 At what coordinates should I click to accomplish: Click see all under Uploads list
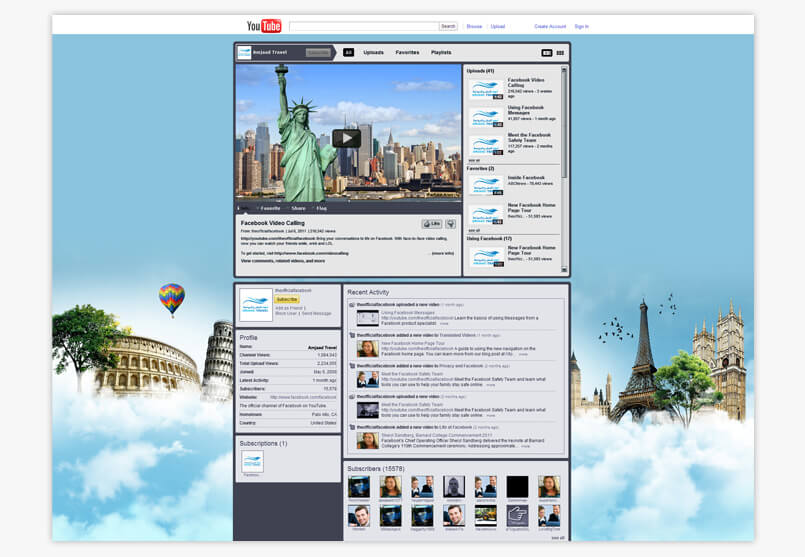pyautogui.click(x=474, y=160)
